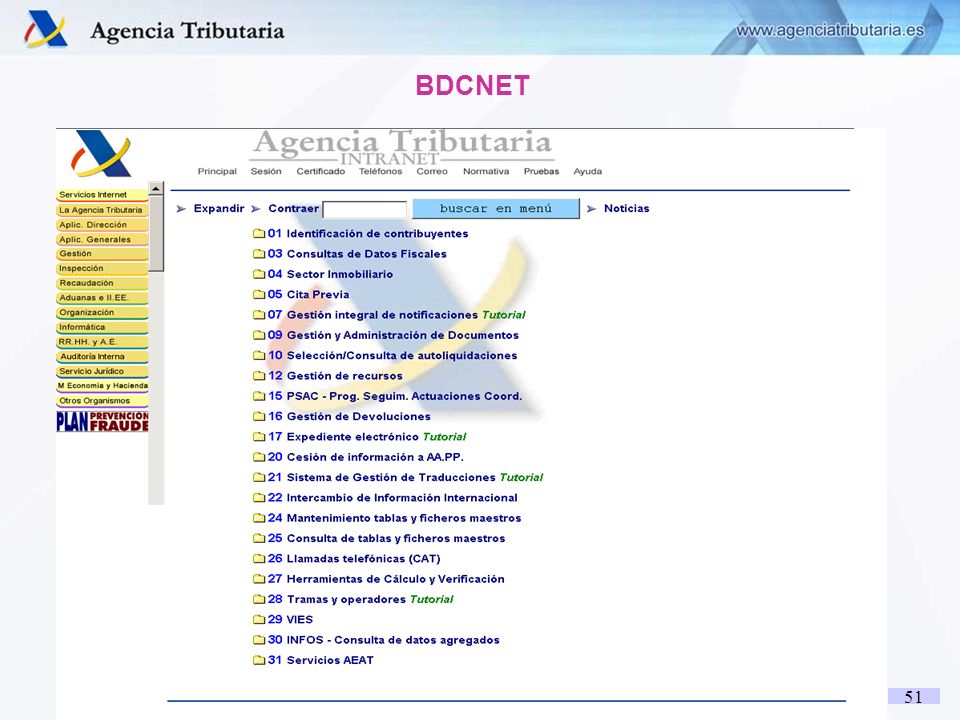960x720 pixels.
Task: Select Servicios Internet sidebar button
Action: [x=102, y=195]
